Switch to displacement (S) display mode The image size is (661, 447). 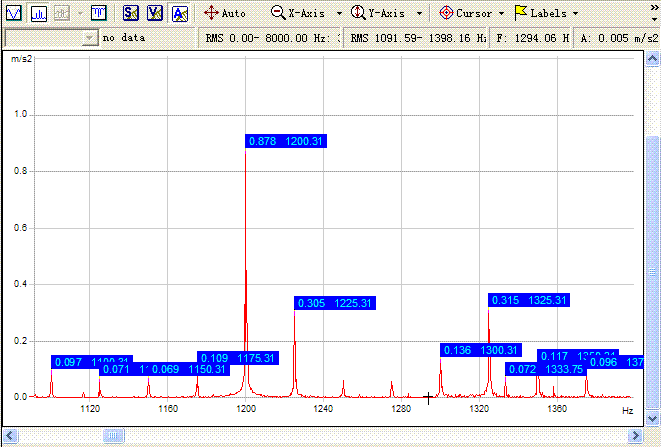(x=131, y=13)
